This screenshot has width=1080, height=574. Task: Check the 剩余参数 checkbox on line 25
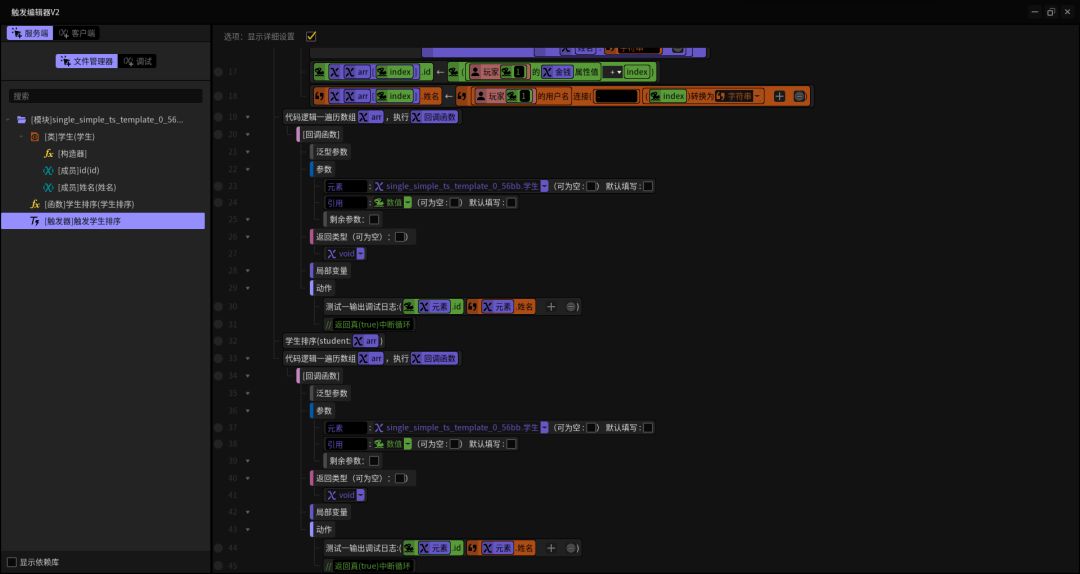[374, 219]
